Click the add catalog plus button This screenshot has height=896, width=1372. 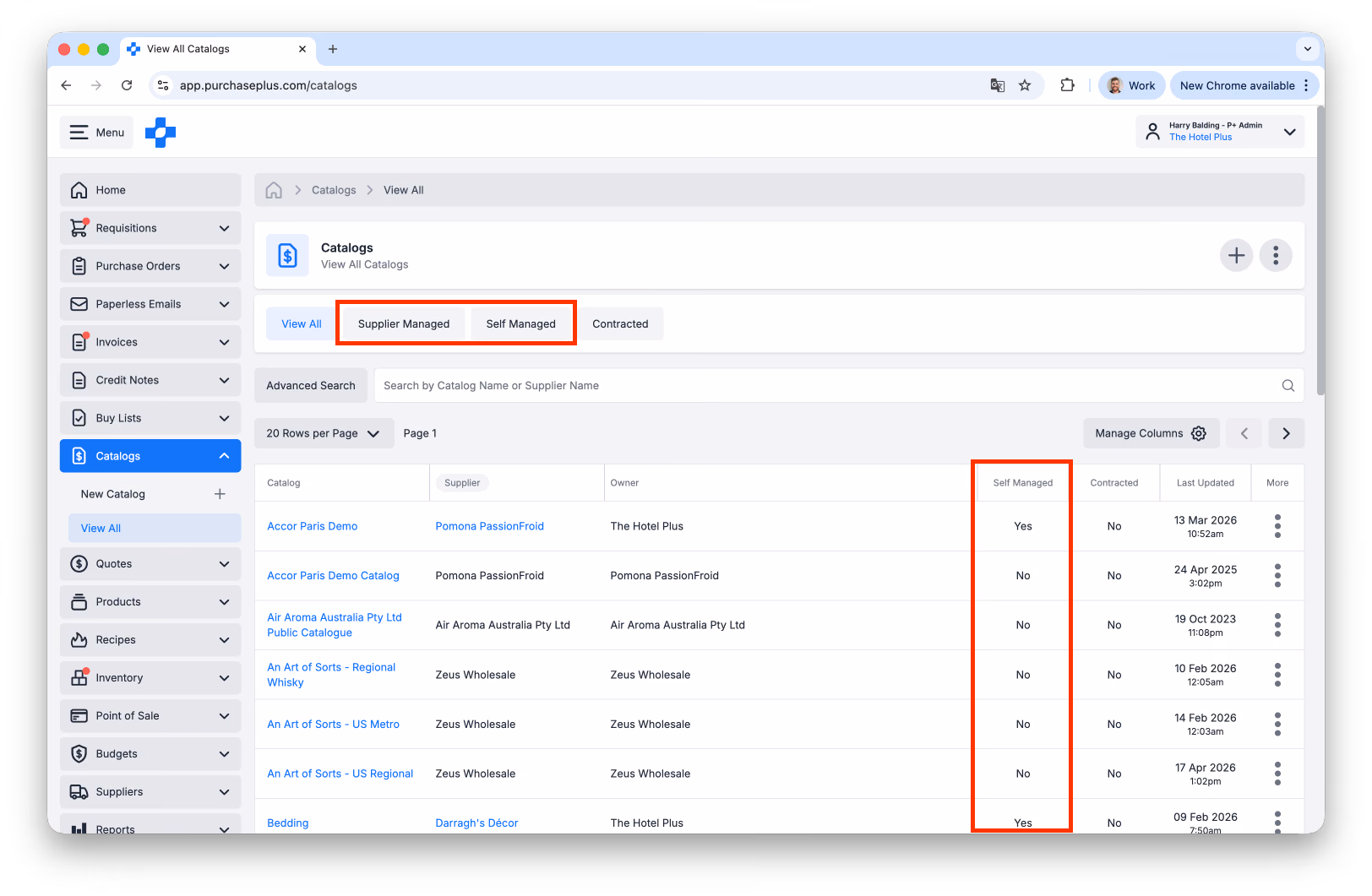click(x=1236, y=255)
